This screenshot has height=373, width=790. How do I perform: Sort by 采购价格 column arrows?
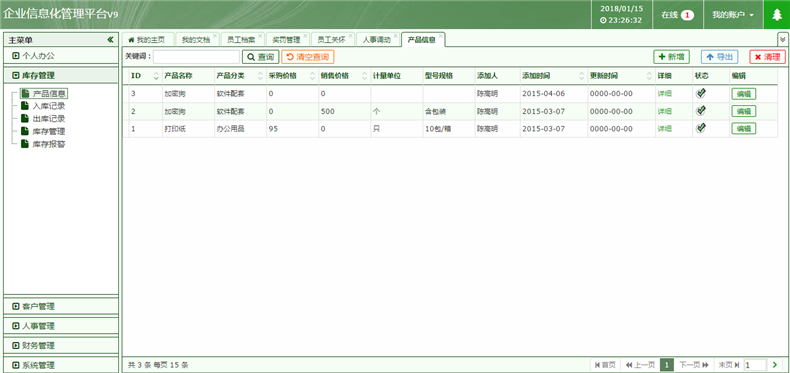coord(313,76)
